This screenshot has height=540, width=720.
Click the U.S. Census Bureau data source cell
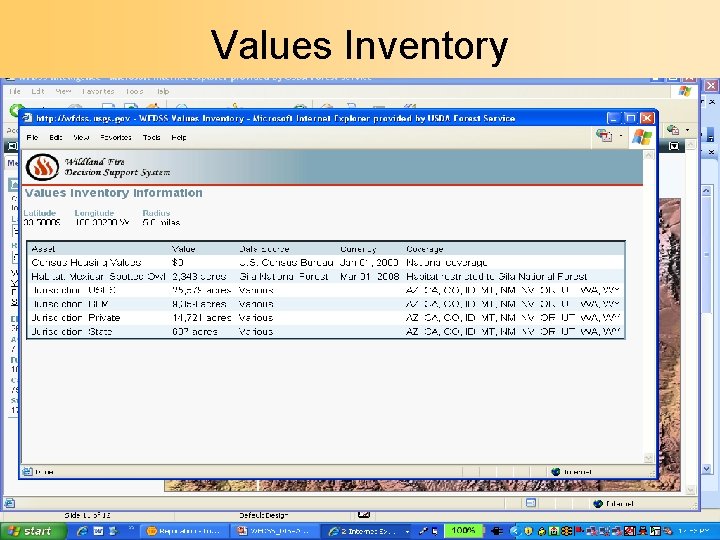pos(286,263)
